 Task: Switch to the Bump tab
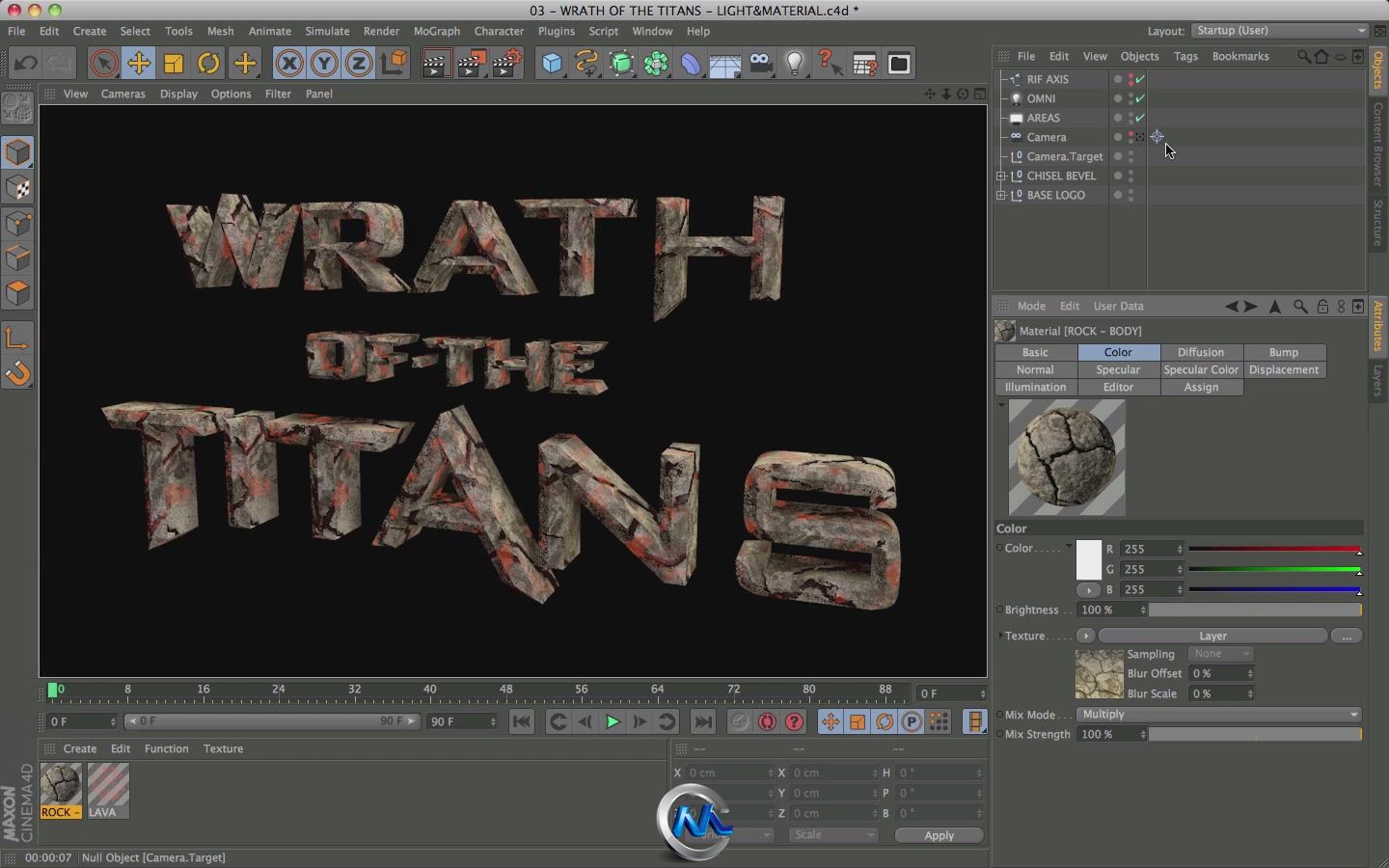1284,352
